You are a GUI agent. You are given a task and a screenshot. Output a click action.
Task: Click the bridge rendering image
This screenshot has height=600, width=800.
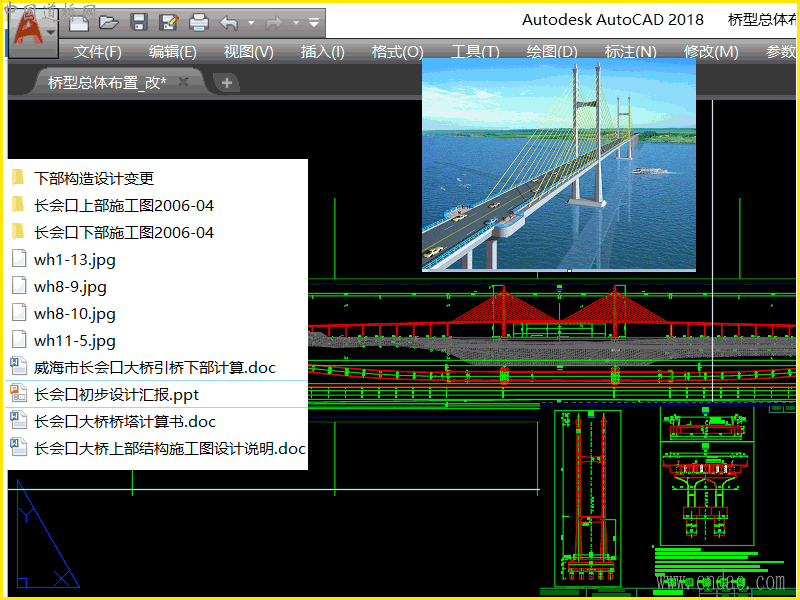558,165
